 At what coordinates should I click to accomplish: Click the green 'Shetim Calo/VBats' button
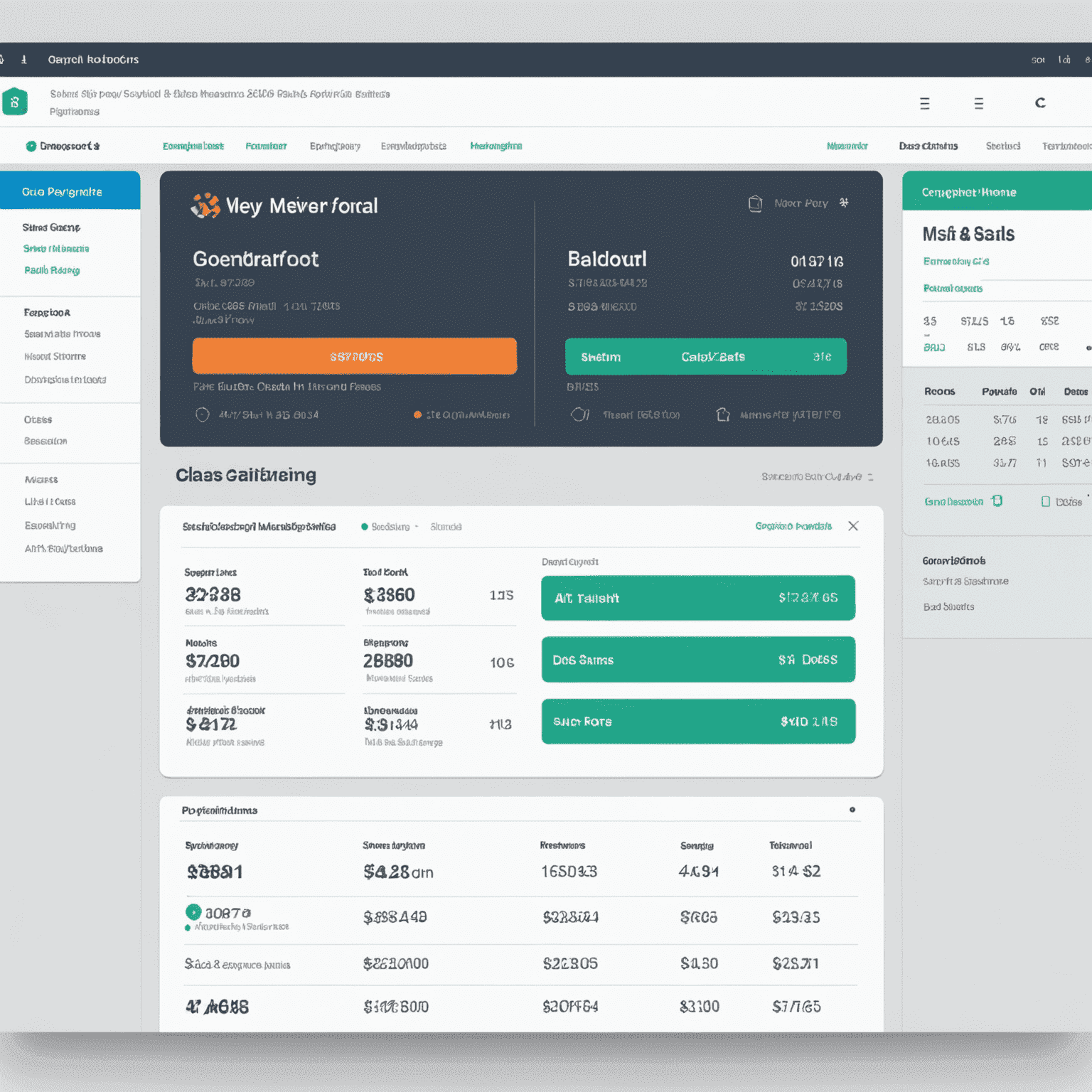click(706, 356)
